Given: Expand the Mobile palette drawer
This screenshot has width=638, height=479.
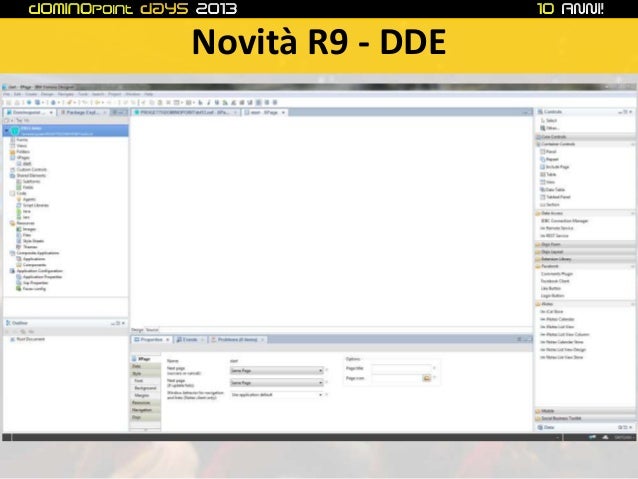Looking at the screenshot, I should click(585, 411).
